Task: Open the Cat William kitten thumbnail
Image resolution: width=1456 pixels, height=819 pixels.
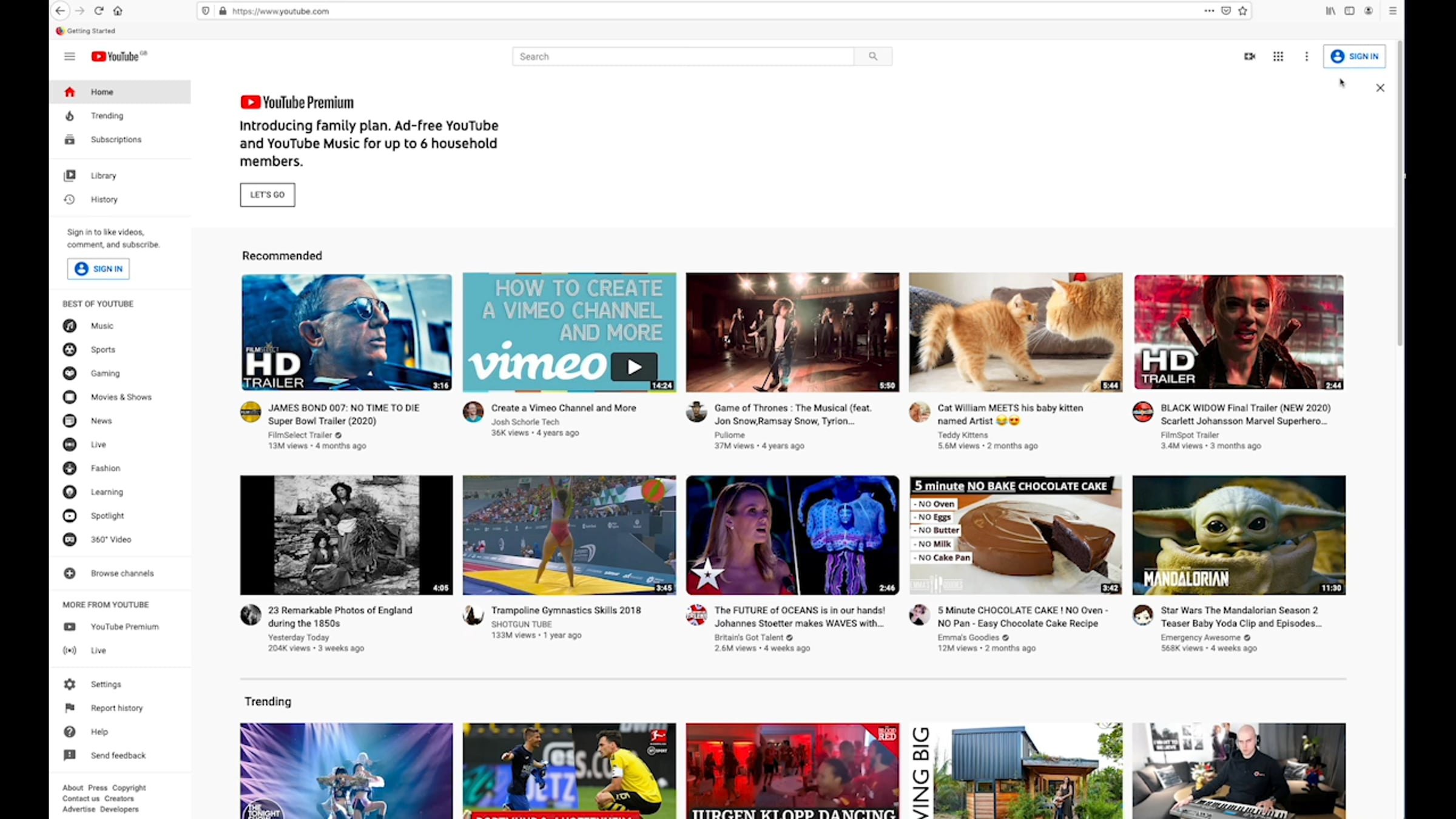Action: point(1016,332)
